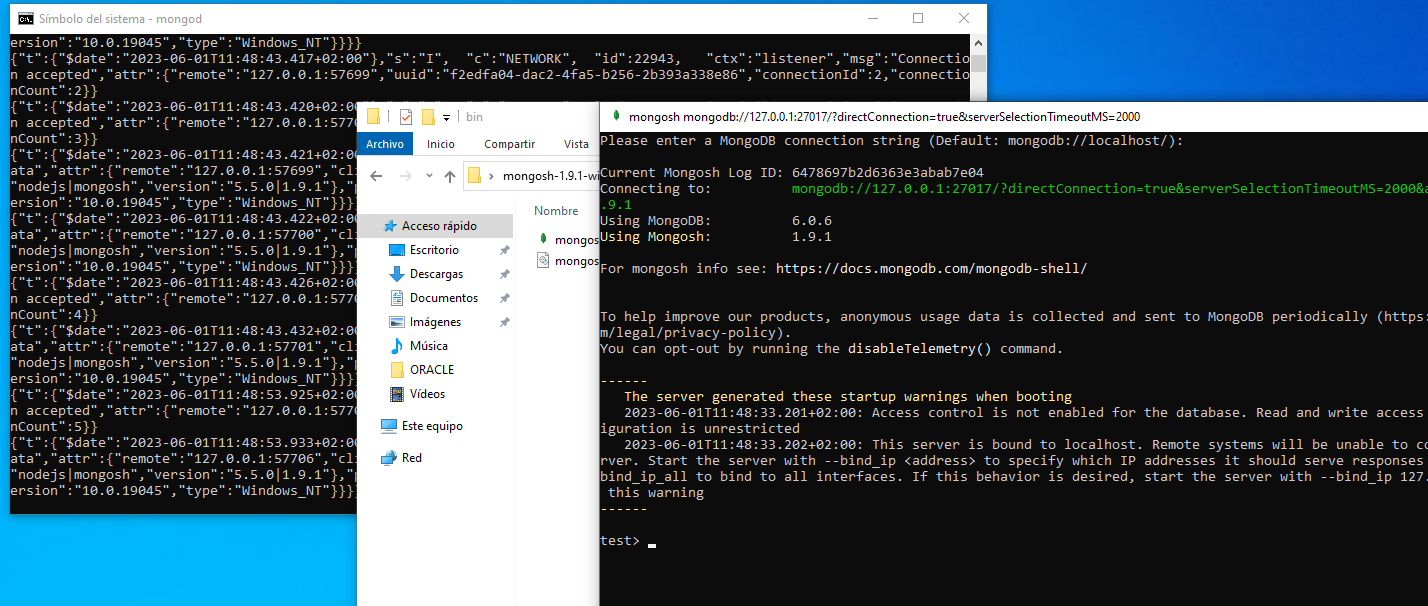Click the pin icon beside Imágenes
1428x606 pixels.
[505, 322]
